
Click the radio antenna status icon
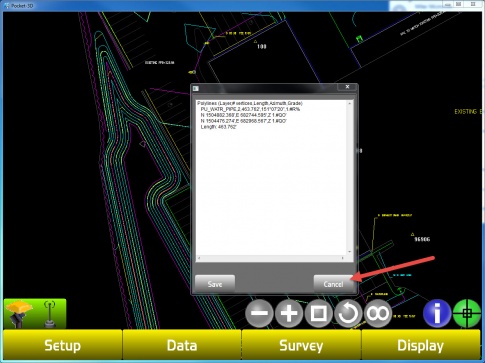[50, 314]
